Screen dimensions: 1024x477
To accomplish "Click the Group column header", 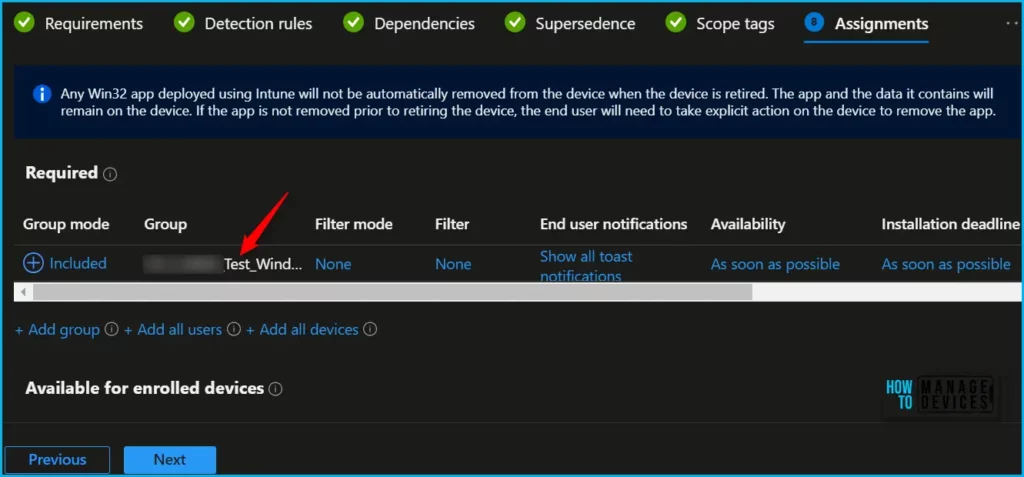I will click(165, 224).
